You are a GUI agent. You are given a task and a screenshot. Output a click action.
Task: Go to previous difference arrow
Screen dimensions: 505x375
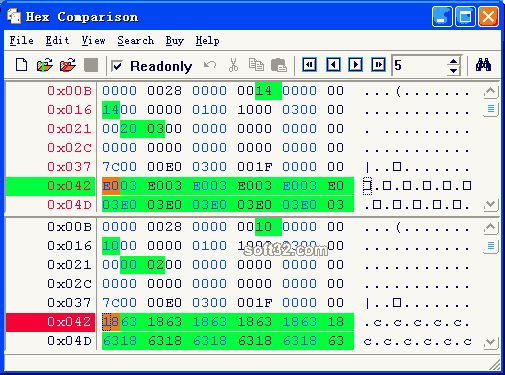point(333,64)
